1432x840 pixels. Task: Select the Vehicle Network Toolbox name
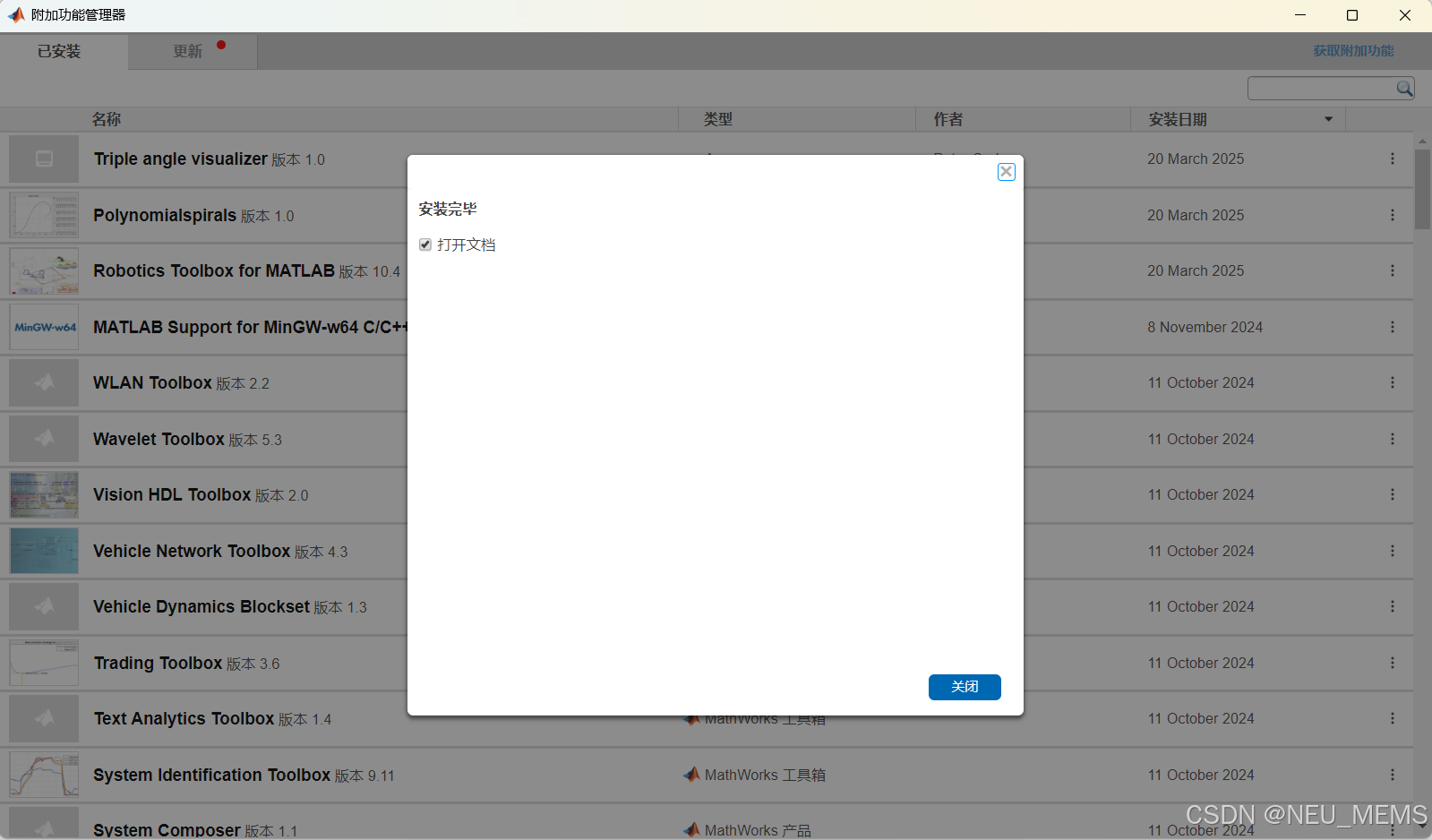192,551
